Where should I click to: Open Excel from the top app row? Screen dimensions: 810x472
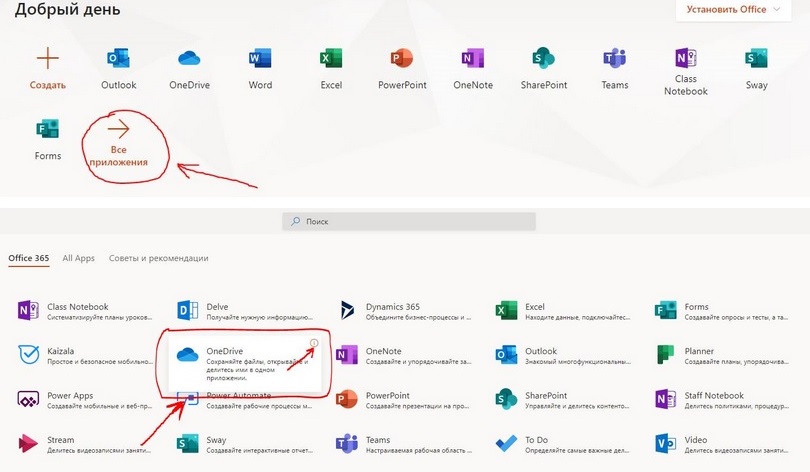[331, 68]
